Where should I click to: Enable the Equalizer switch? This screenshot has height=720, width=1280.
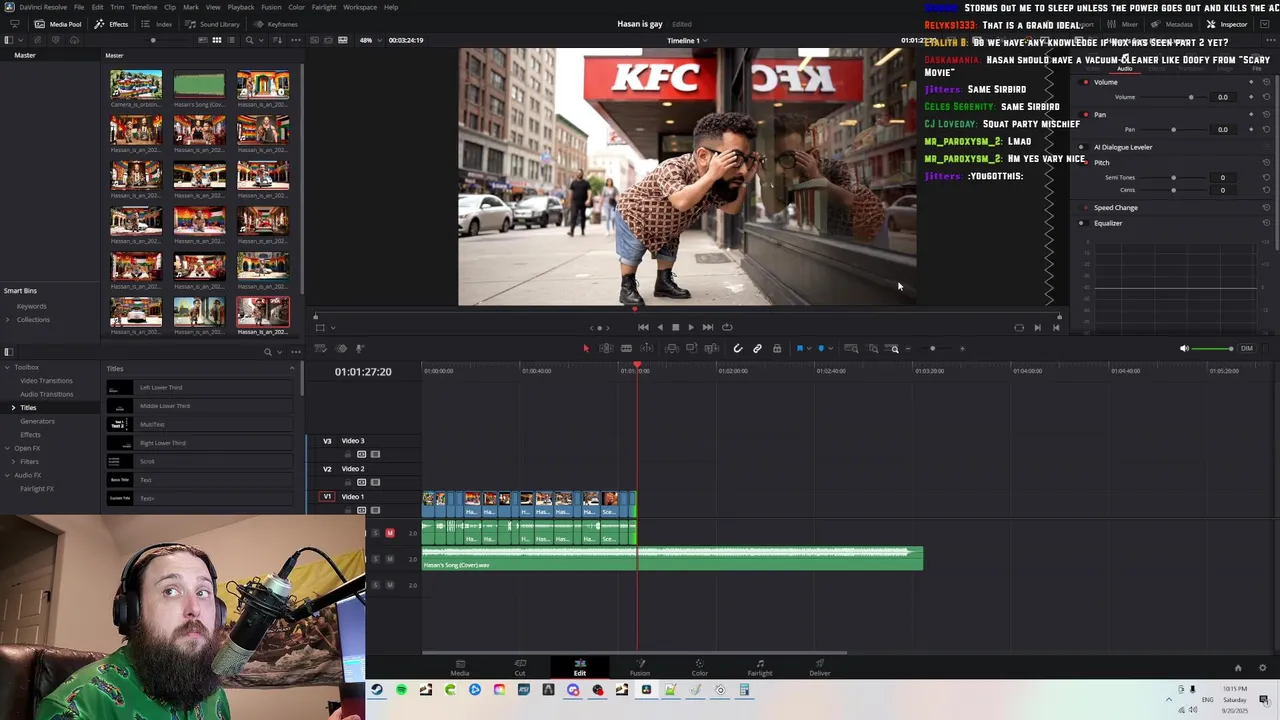coord(1081,223)
